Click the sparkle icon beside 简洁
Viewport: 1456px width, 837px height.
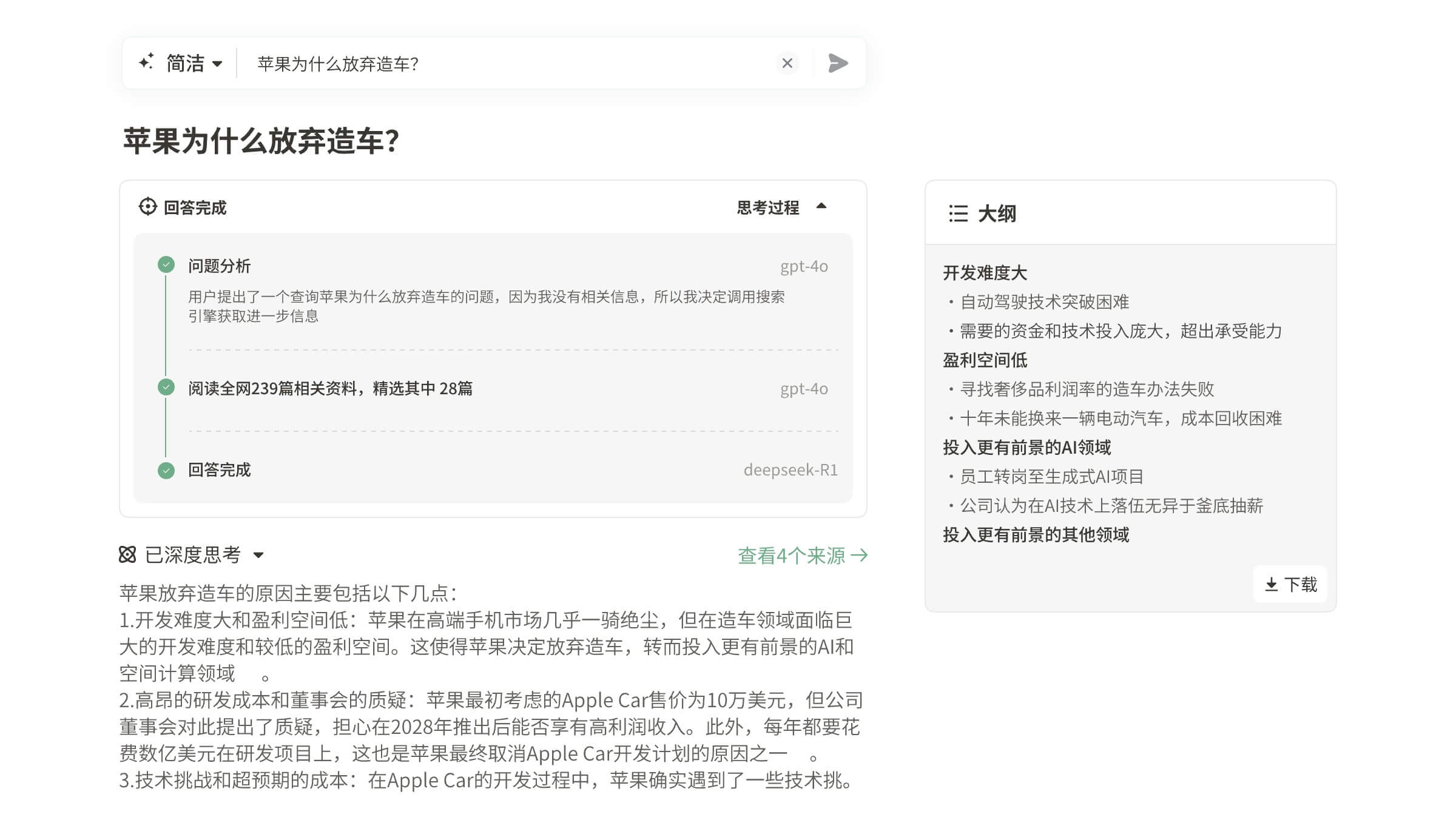point(146,62)
